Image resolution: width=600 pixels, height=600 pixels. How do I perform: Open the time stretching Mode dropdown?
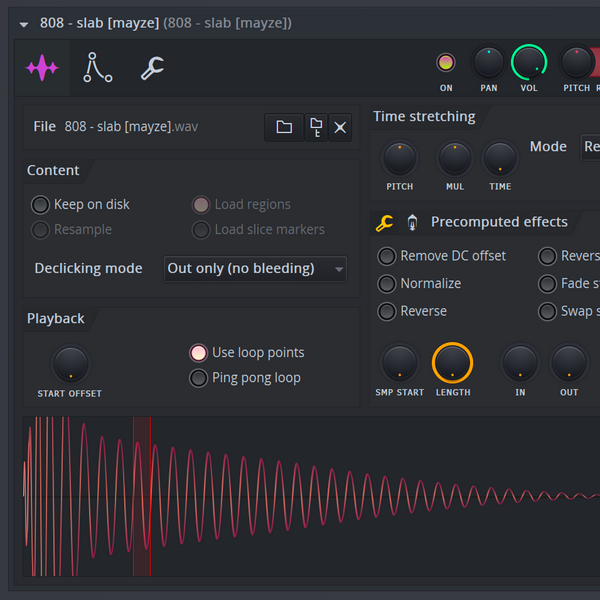pyautogui.click(x=590, y=147)
